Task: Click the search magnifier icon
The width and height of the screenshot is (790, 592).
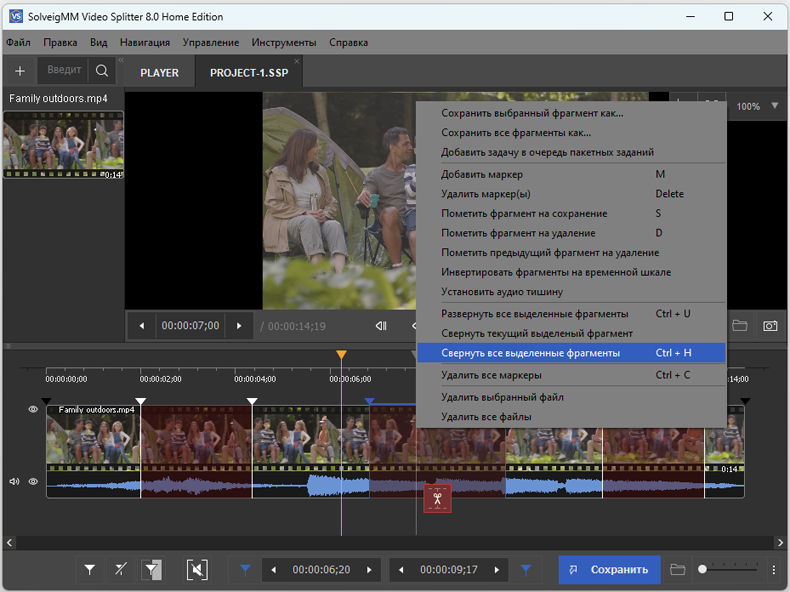Action: (x=102, y=71)
